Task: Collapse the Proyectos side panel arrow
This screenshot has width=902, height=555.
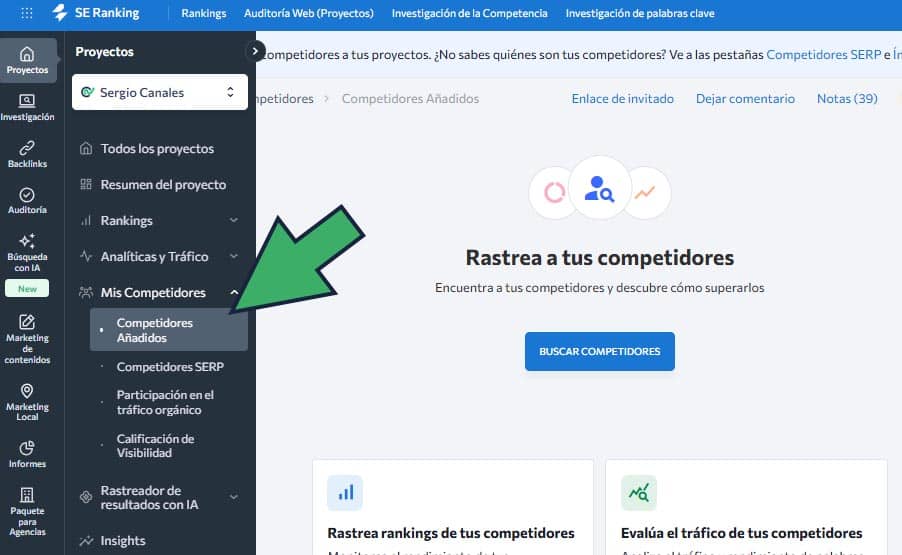Action: (256, 51)
